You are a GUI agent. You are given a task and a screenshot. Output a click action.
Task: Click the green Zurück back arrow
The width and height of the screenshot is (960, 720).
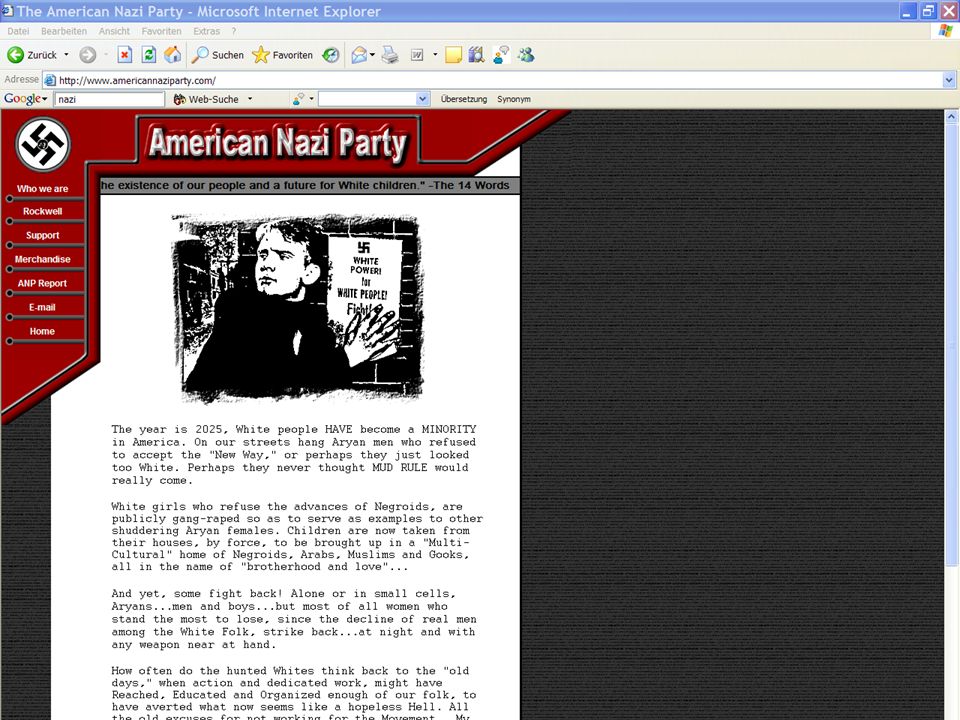point(15,55)
